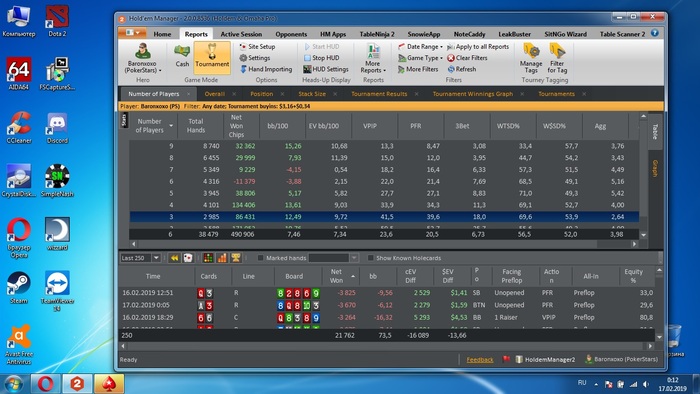This screenshot has height=394, width=700.
Task: Open Settings in the Options group
Action: click(x=254, y=58)
